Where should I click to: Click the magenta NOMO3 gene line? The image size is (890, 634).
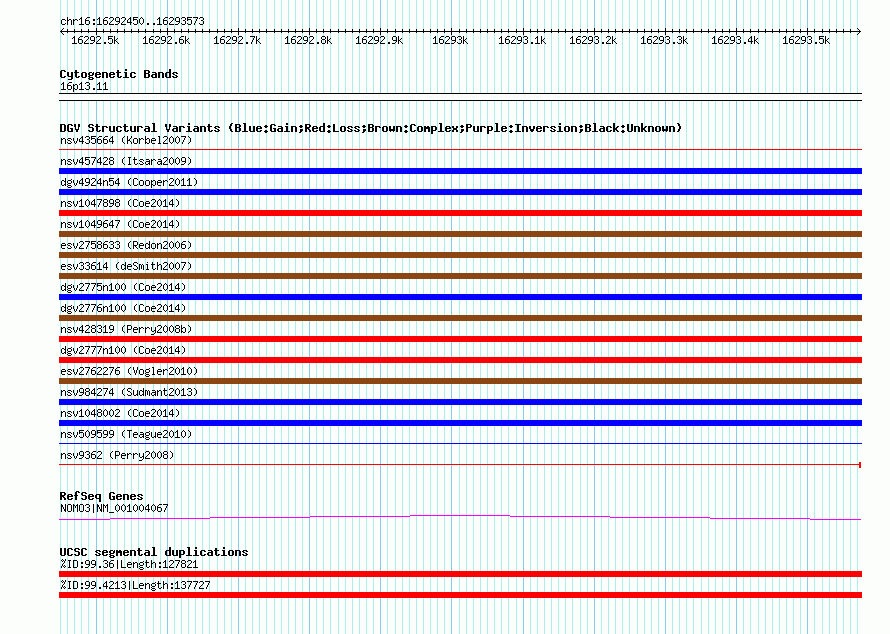(460, 516)
